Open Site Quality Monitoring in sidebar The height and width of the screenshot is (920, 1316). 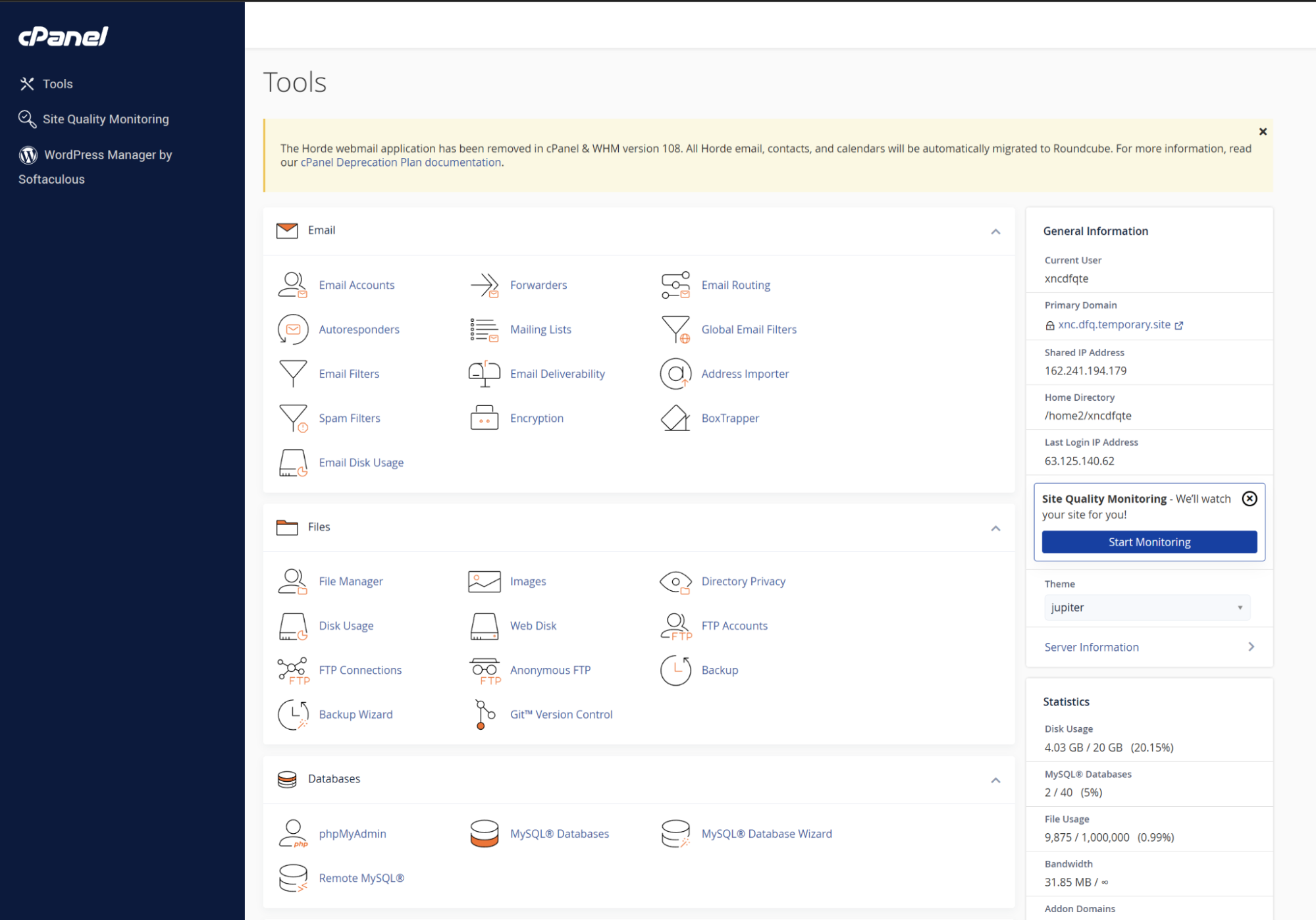tap(94, 119)
